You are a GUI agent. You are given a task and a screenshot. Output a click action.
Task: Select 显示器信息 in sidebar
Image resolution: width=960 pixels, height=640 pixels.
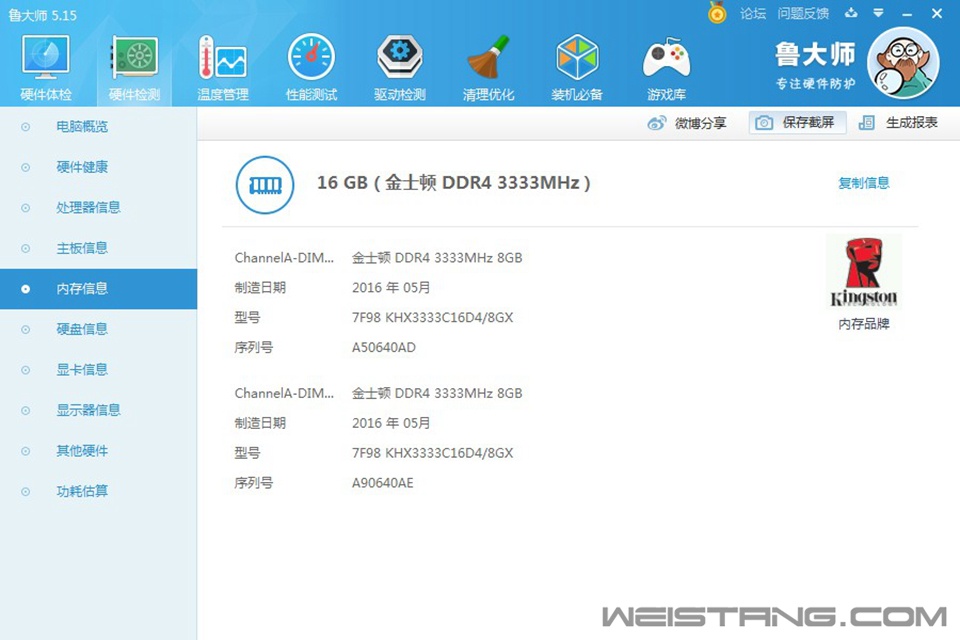pos(99,410)
